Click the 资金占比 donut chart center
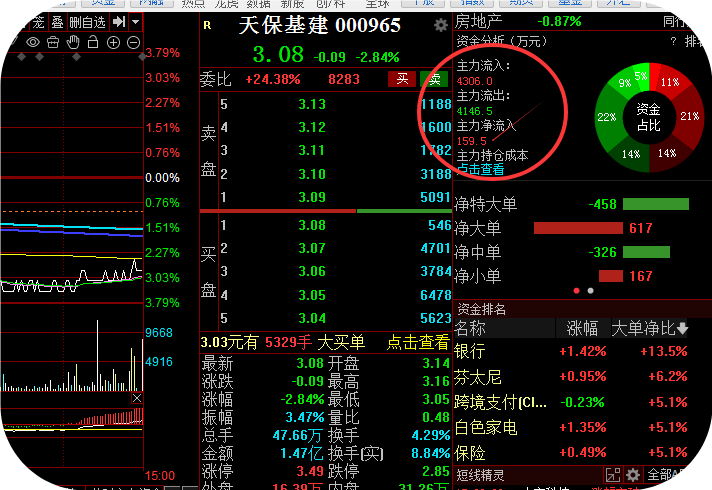The width and height of the screenshot is (712, 490). [648, 117]
